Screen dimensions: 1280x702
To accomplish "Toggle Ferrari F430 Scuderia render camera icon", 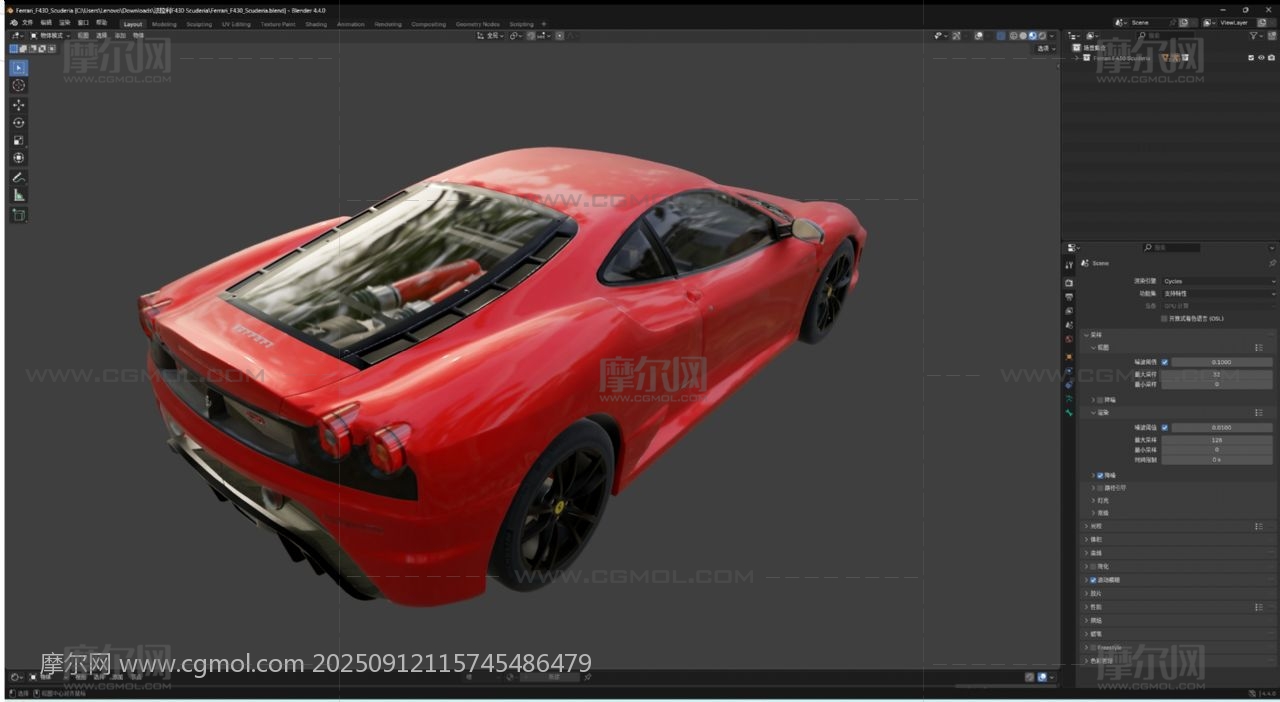I will [1271, 58].
